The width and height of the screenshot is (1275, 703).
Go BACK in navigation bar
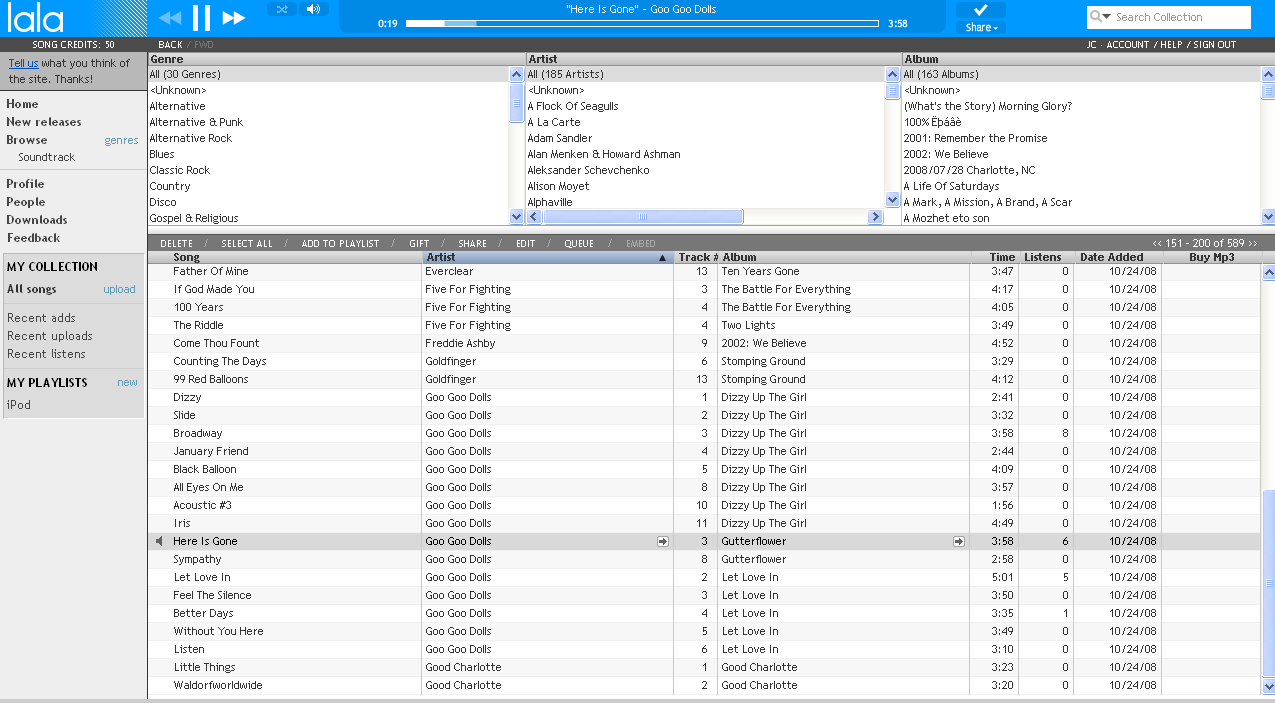point(170,45)
